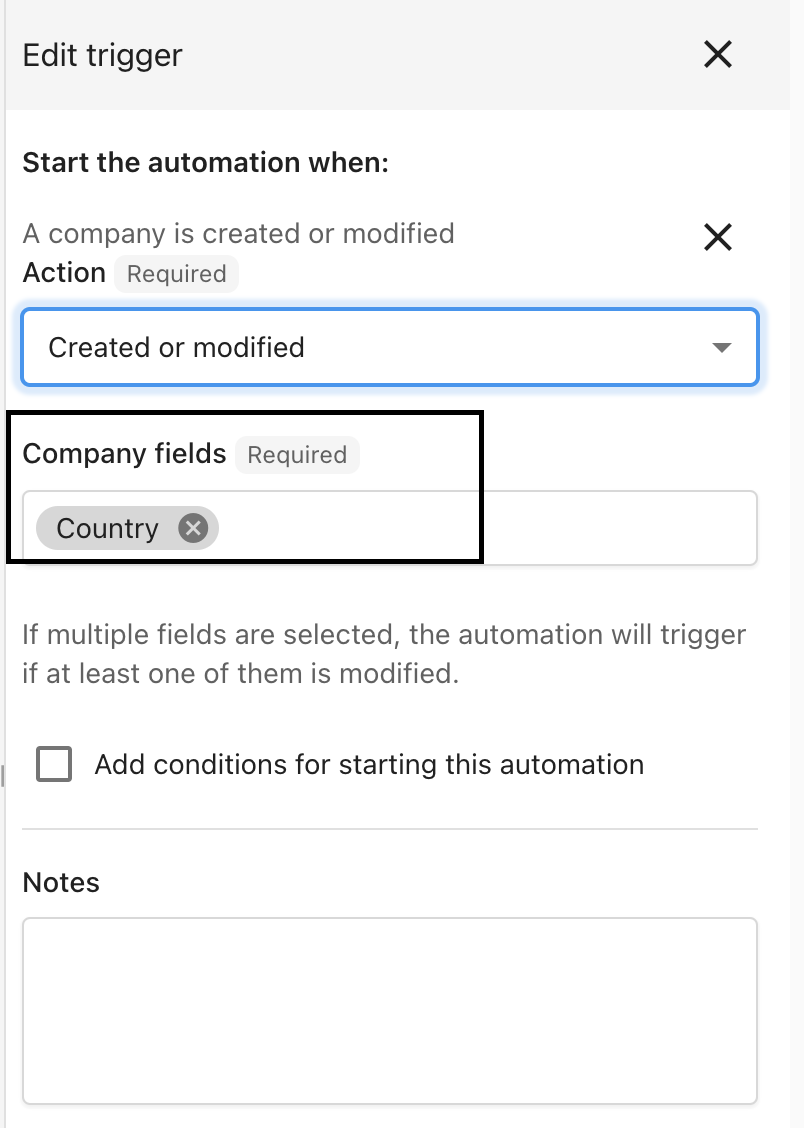Click the multiple fields help text
This screenshot has width=804, height=1128.
(x=384, y=654)
